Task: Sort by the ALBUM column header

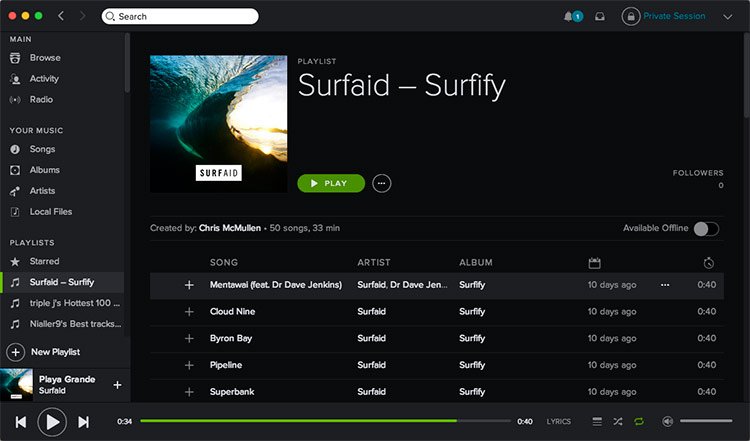Action: 475,263
